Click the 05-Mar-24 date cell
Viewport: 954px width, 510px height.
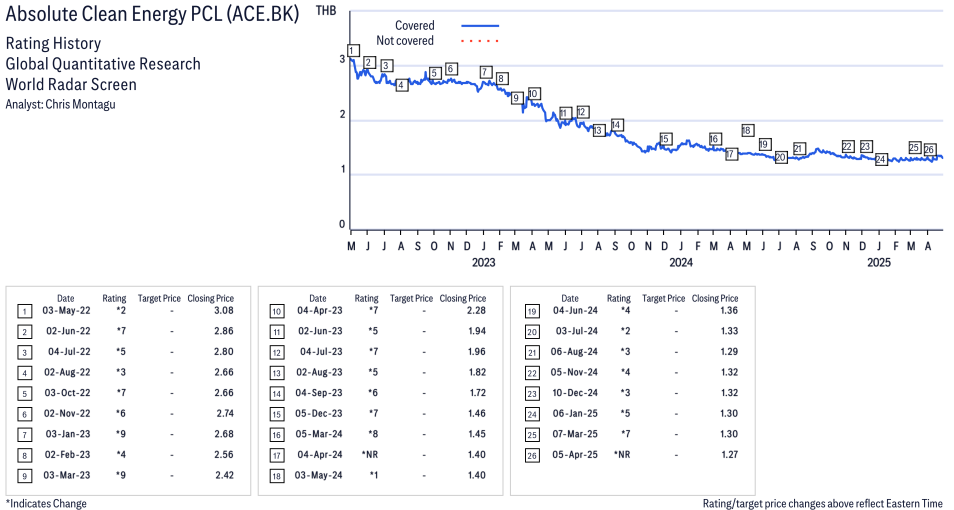click(319, 435)
